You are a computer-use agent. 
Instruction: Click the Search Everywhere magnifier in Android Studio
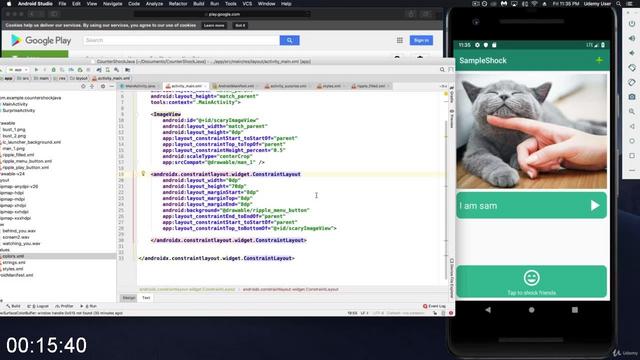click(442, 70)
